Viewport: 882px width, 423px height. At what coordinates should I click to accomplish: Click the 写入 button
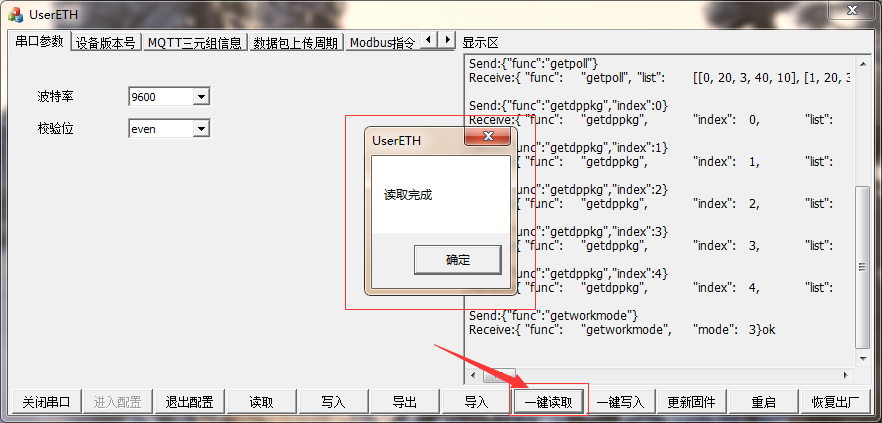coord(333,402)
